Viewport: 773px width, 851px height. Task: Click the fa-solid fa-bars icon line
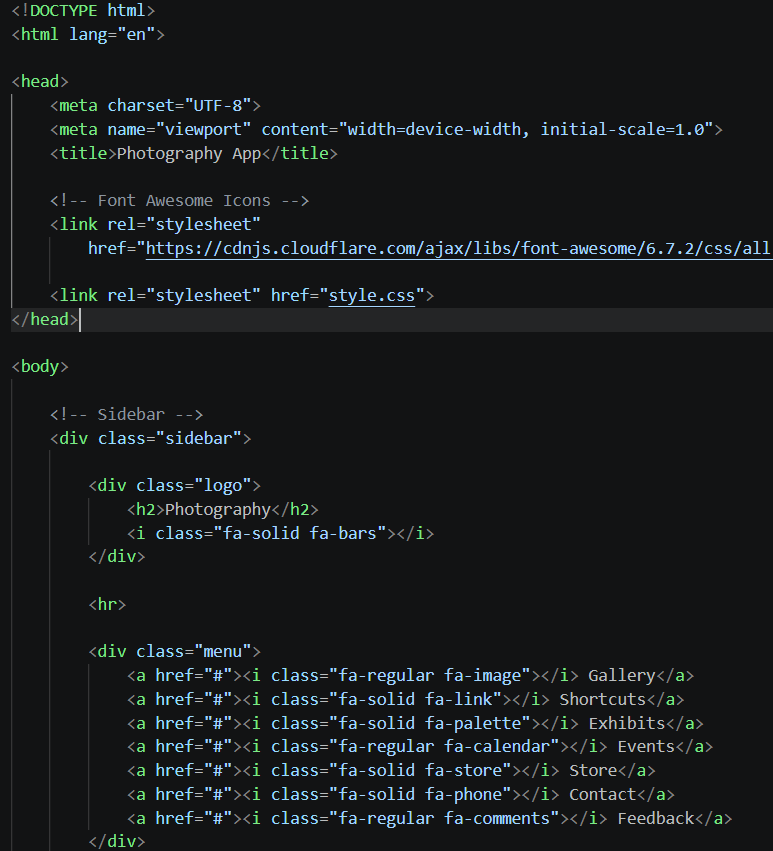[x=280, y=534]
